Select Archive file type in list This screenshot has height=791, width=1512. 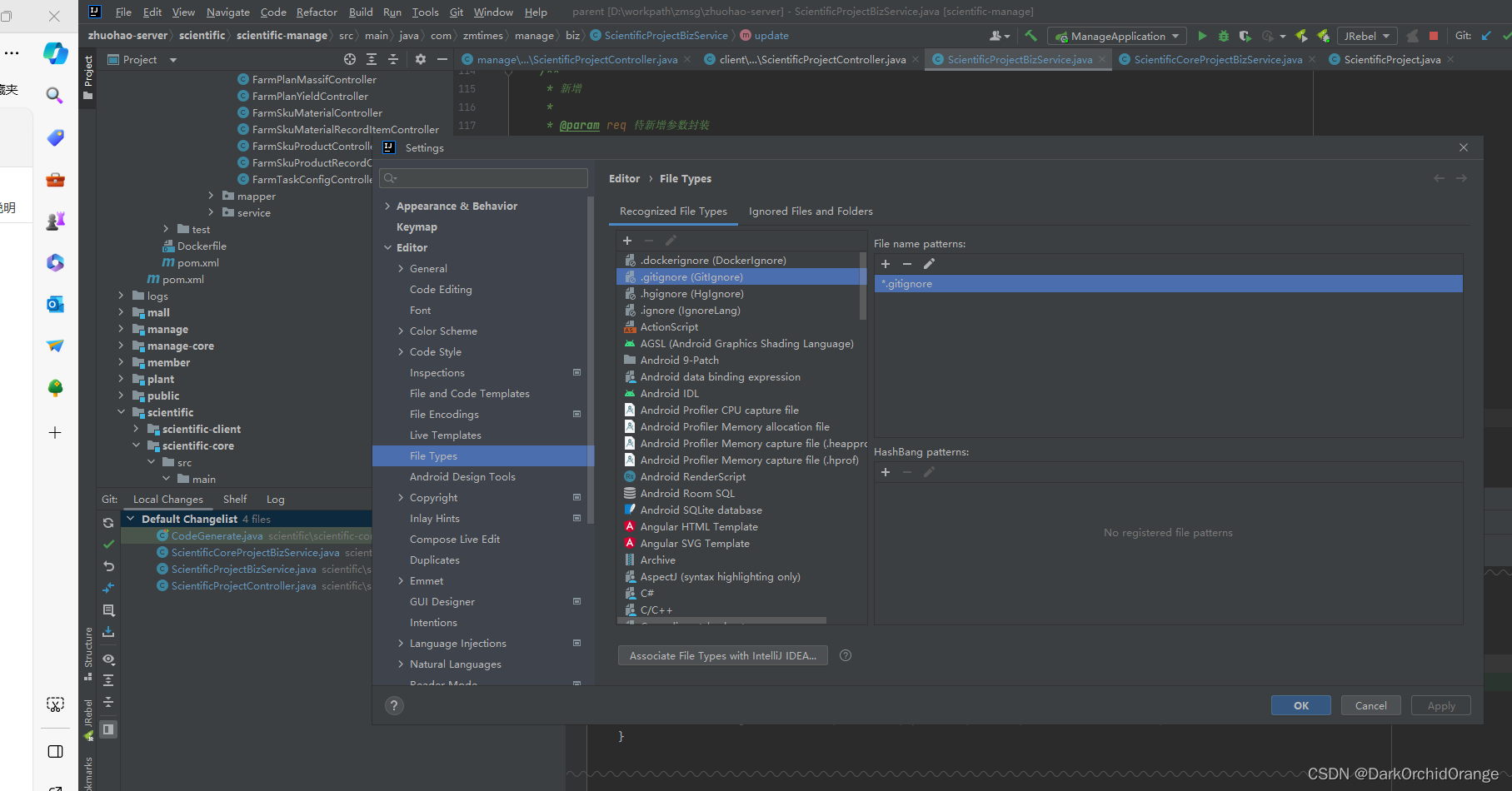coord(741,560)
